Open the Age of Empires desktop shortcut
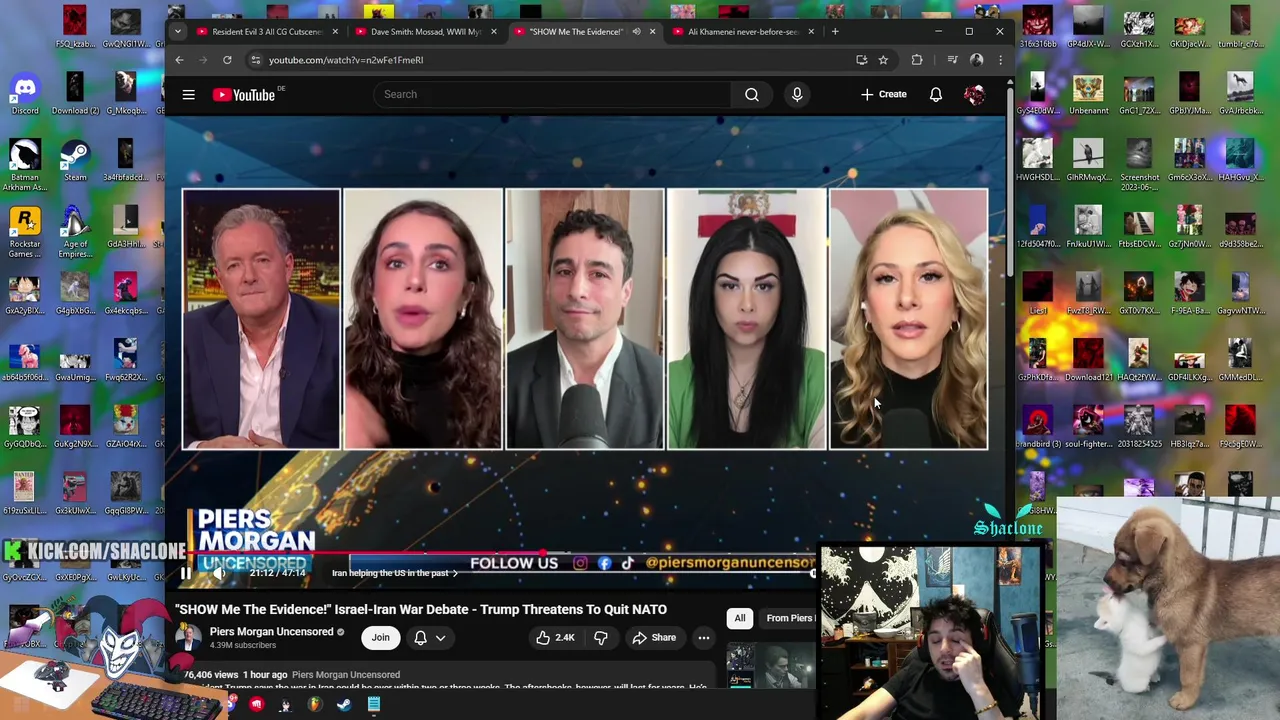This screenshot has width=1280, height=720. point(75,233)
